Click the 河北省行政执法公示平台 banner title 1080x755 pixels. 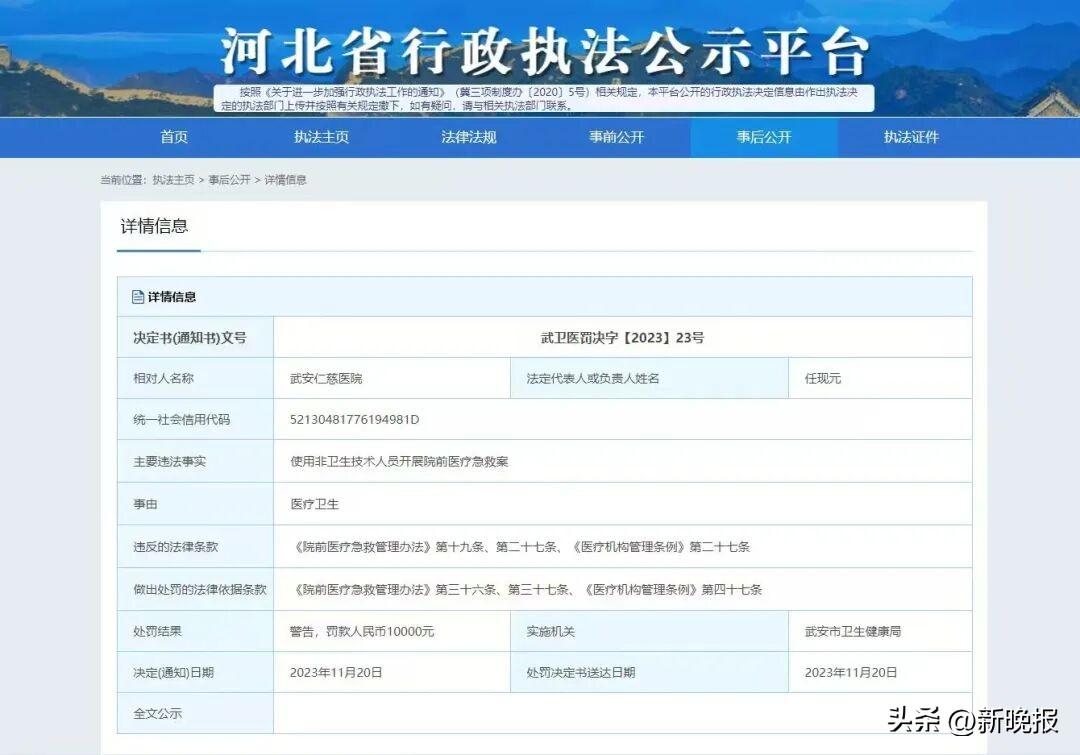(544, 52)
